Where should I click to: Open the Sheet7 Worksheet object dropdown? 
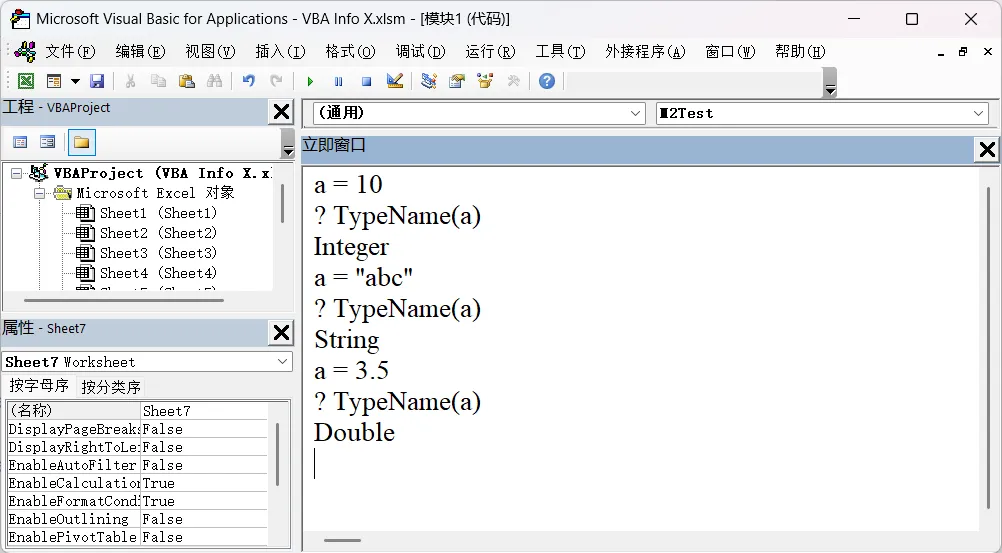tap(282, 362)
